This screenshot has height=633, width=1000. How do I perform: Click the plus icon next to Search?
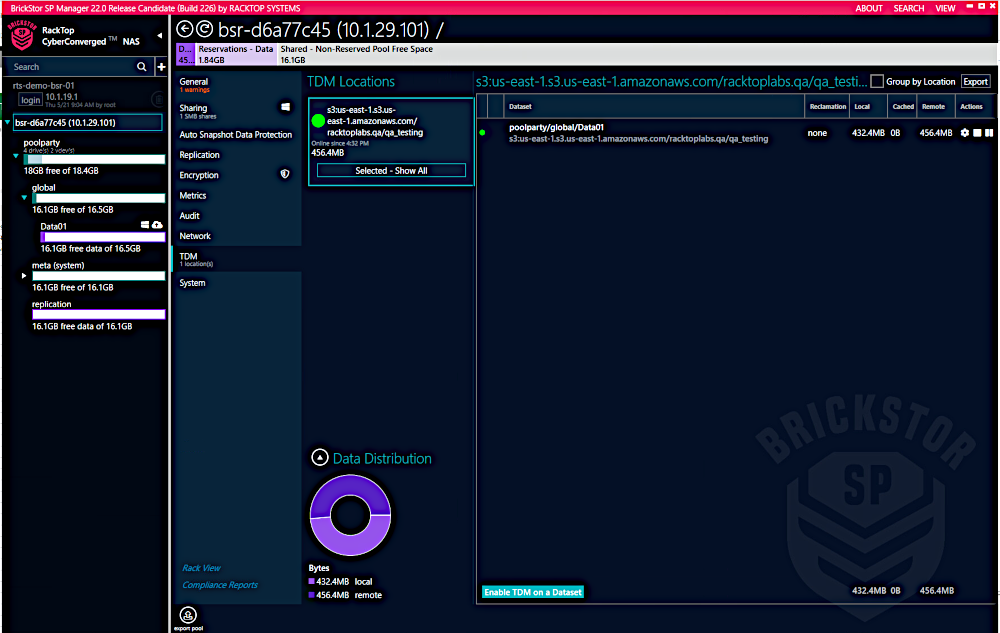(x=161, y=67)
